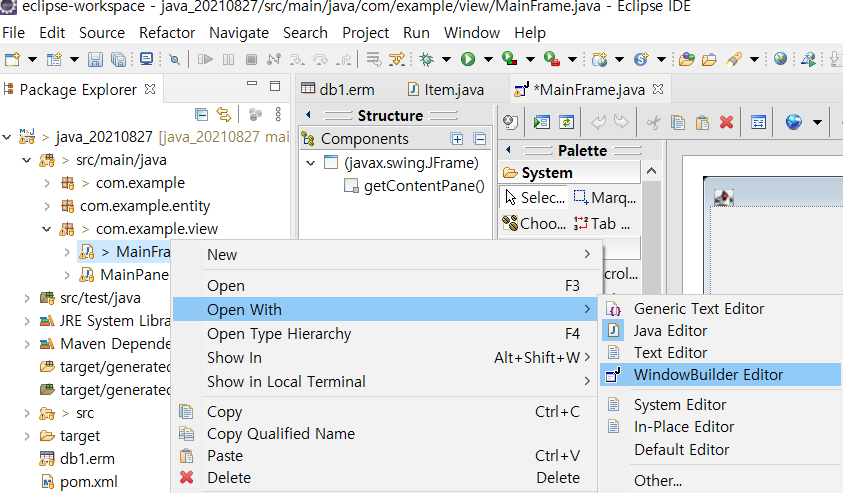Click Paste icon in WindowBuilder toolbar
The height and width of the screenshot is (493, 843).
(702, 123)
